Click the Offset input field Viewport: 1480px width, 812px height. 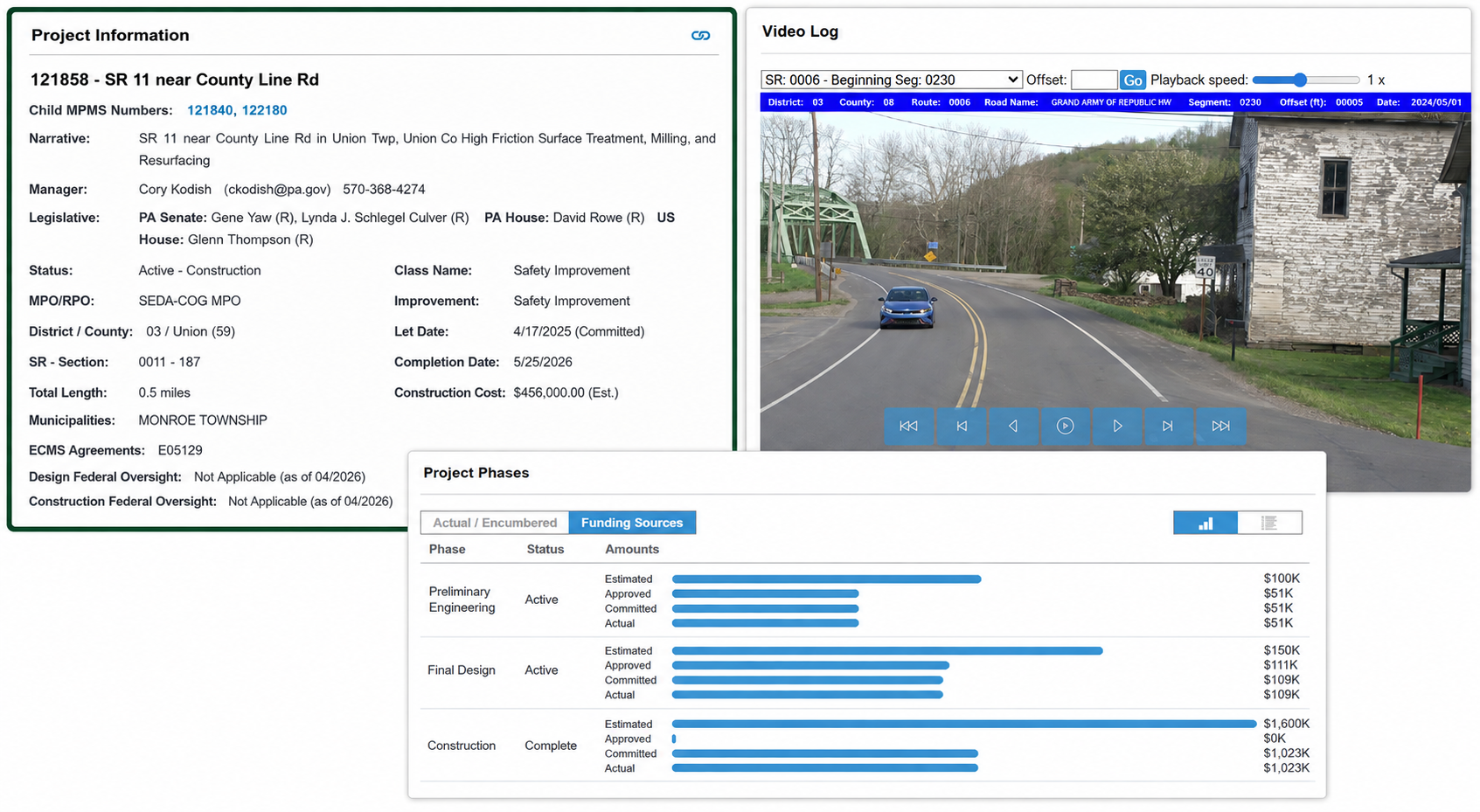tap(1094, 80)
